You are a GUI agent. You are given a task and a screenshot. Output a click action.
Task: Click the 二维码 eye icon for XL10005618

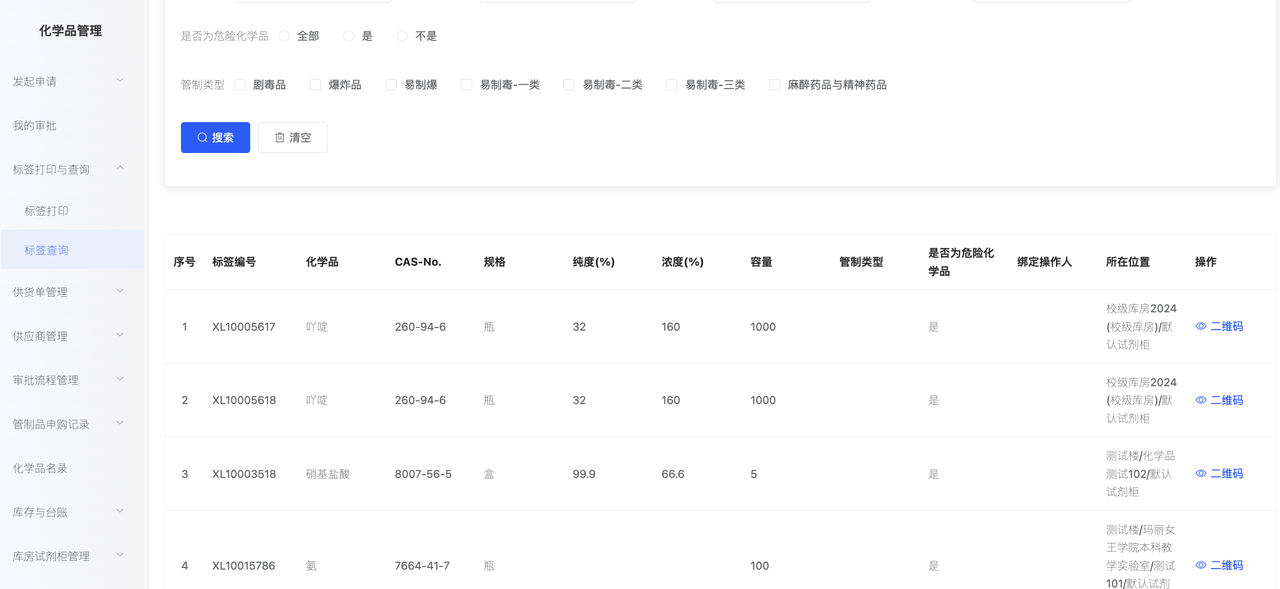[x=1201, y=400]
